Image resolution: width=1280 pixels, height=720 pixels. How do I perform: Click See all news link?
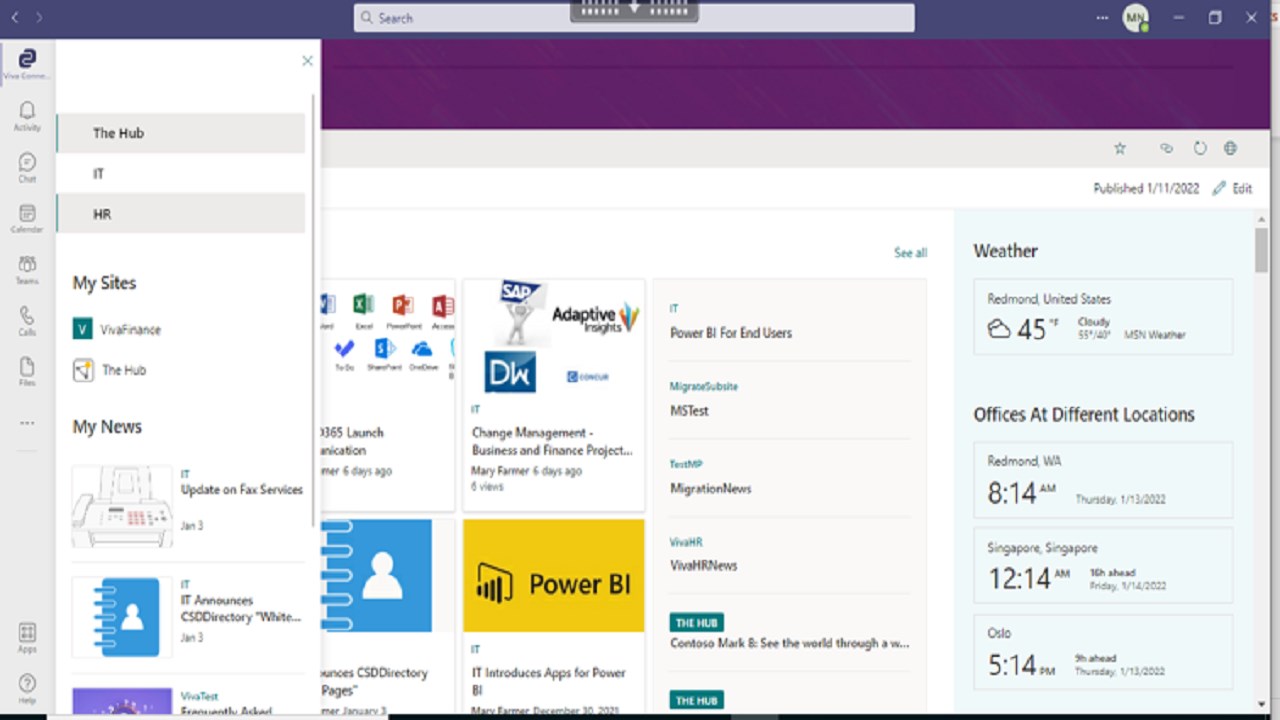click(x=910, y=253)
